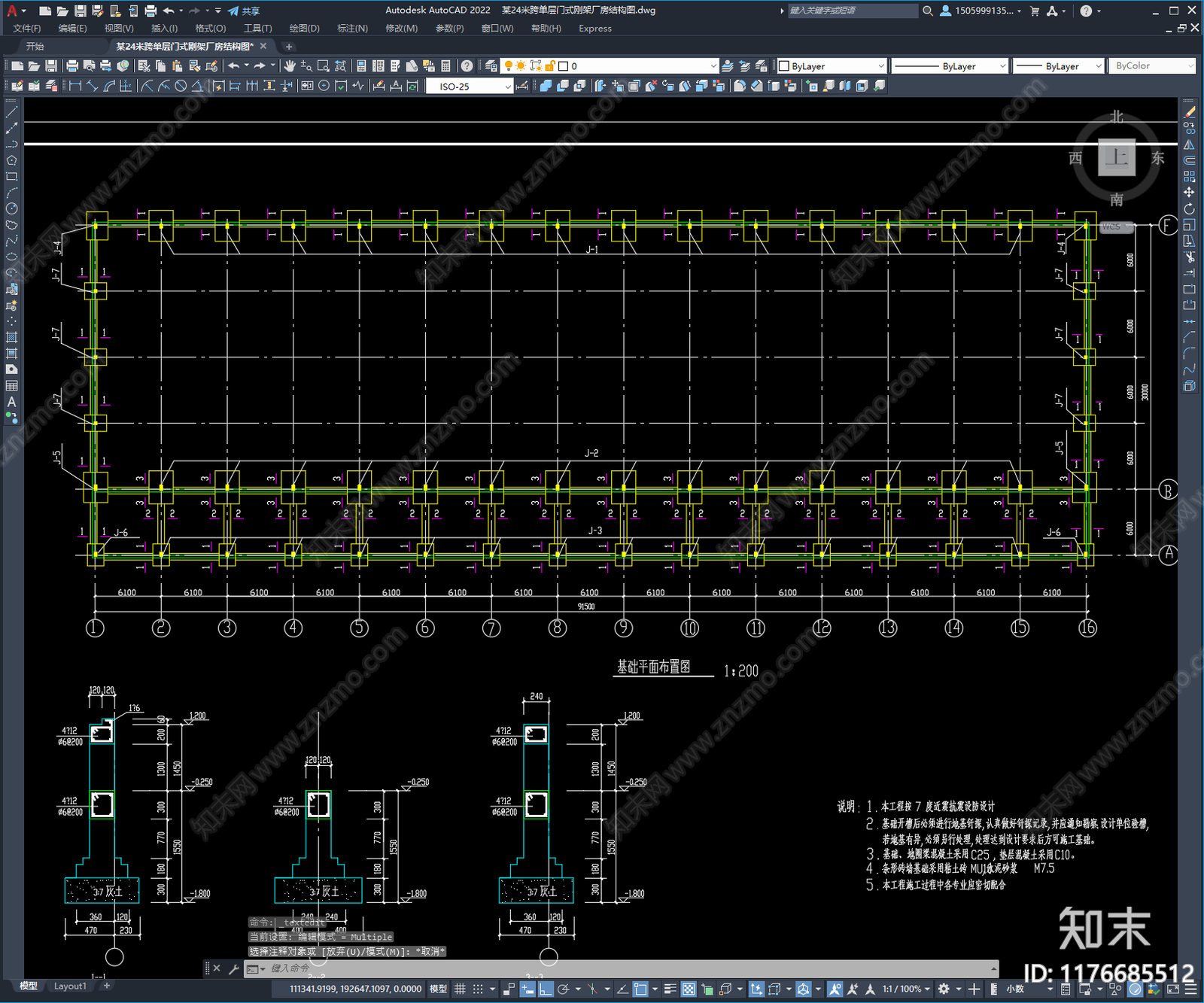Switch to the 开始 tab
This screenshot has height=1003, width=1204.
click(x=35, y=47)
